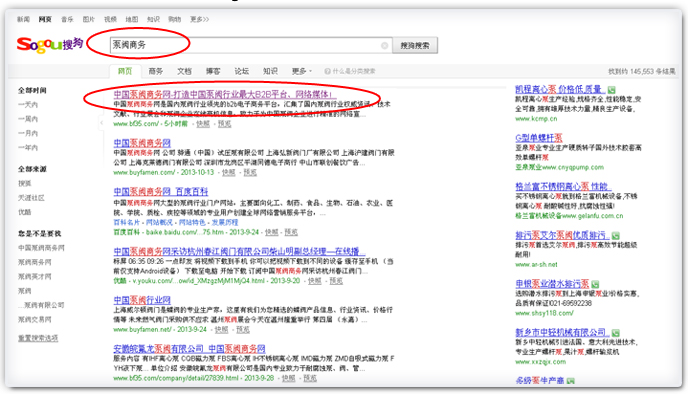The width and height of the screenshot is (688, 394).
Task: Filter results by 一天内
Action: tap(28, 104)
